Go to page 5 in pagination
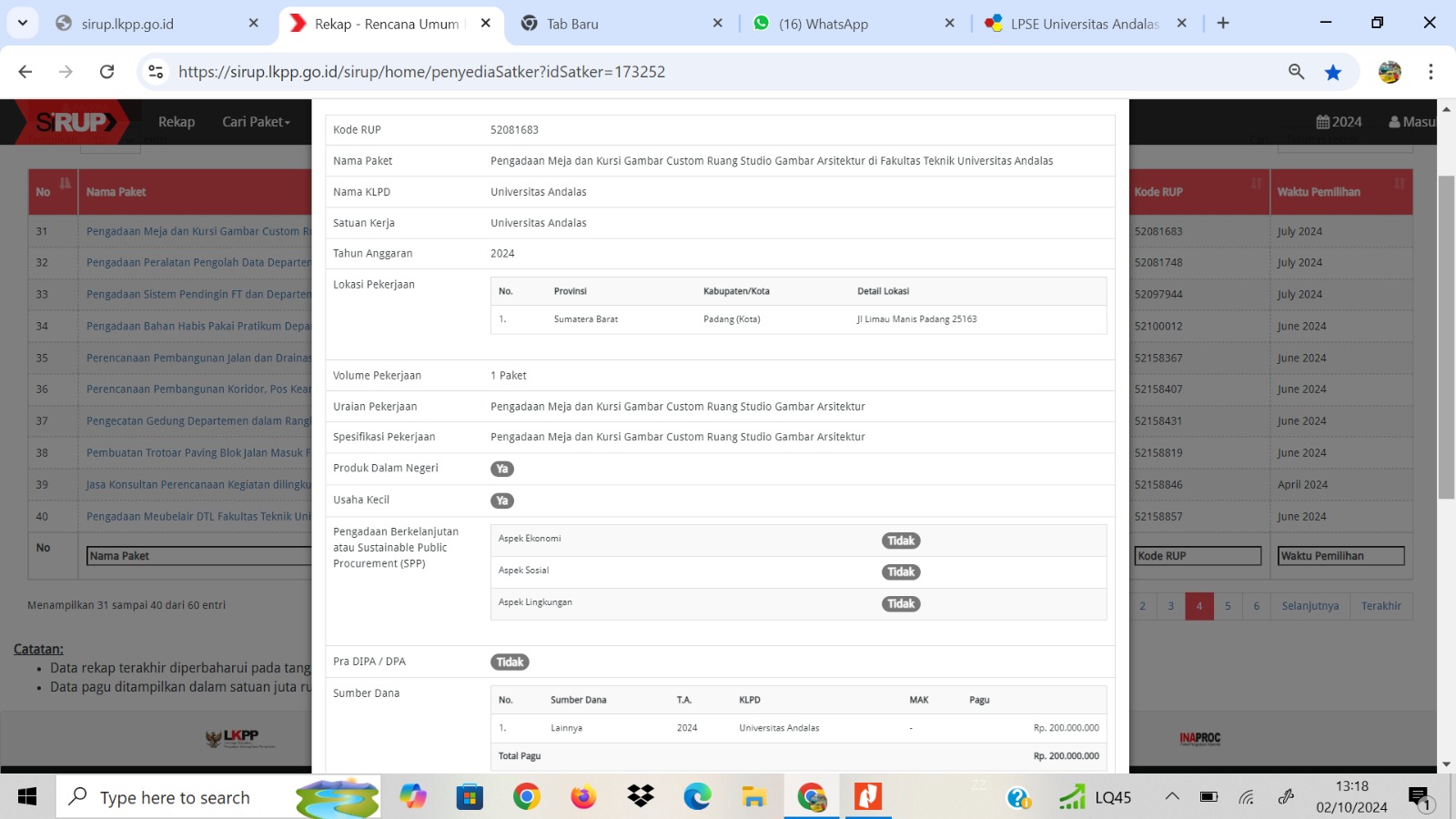 1228,606
